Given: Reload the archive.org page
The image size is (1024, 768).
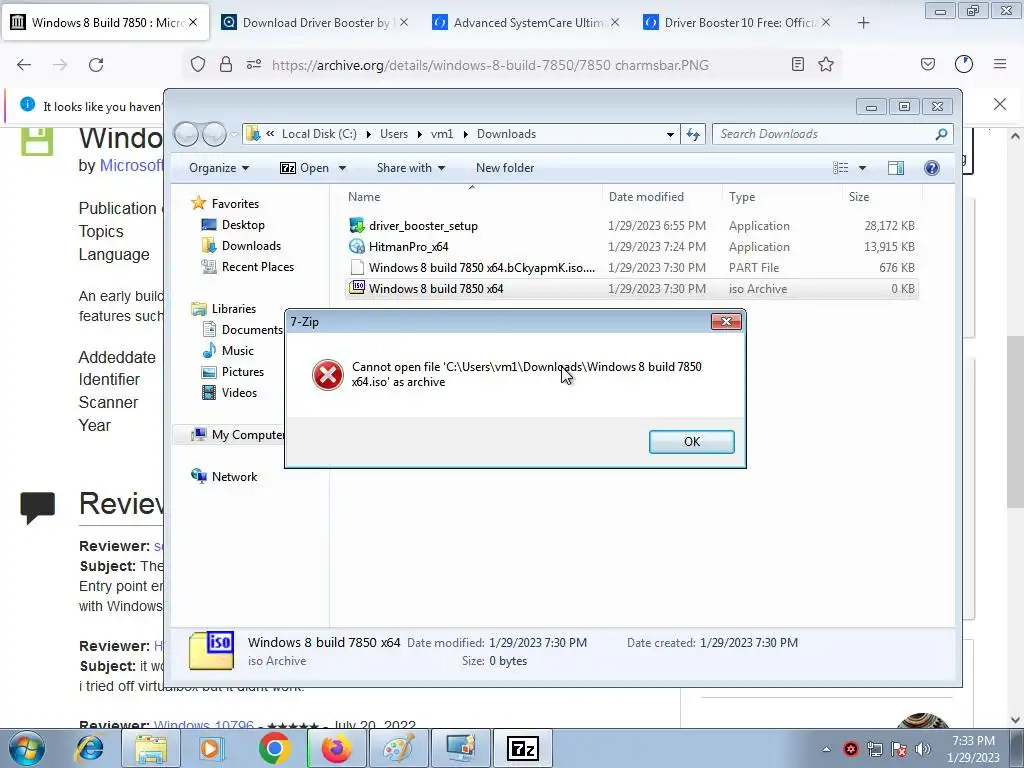Looking at the screenshot, I should coord(96,65).
